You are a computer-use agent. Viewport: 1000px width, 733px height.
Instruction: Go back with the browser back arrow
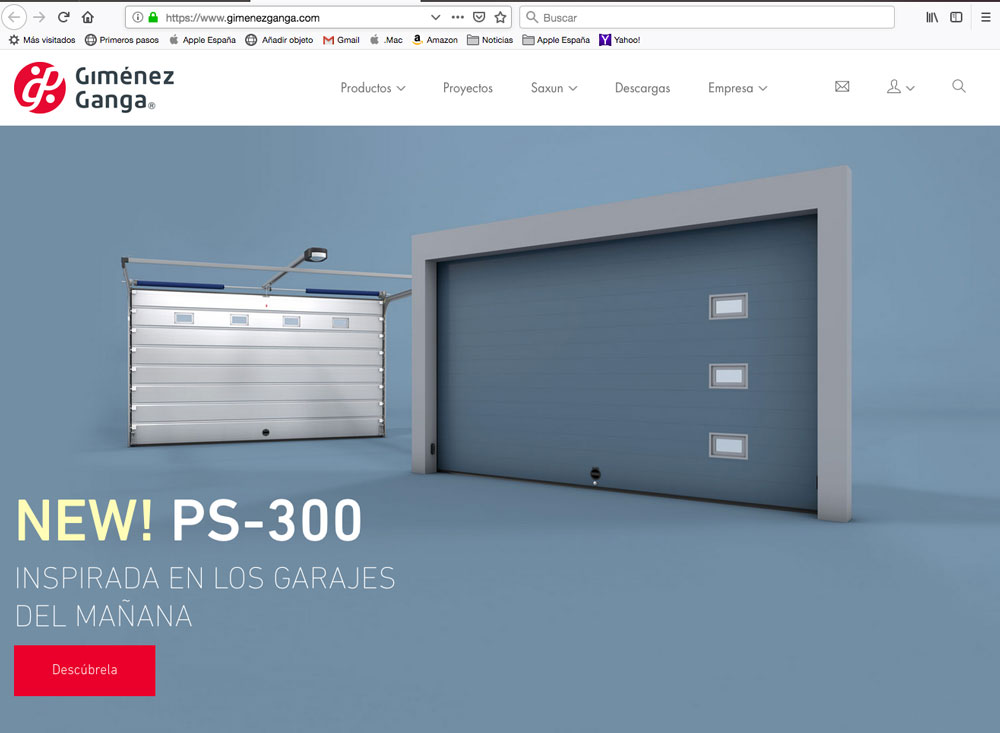(x=14, y=17)
